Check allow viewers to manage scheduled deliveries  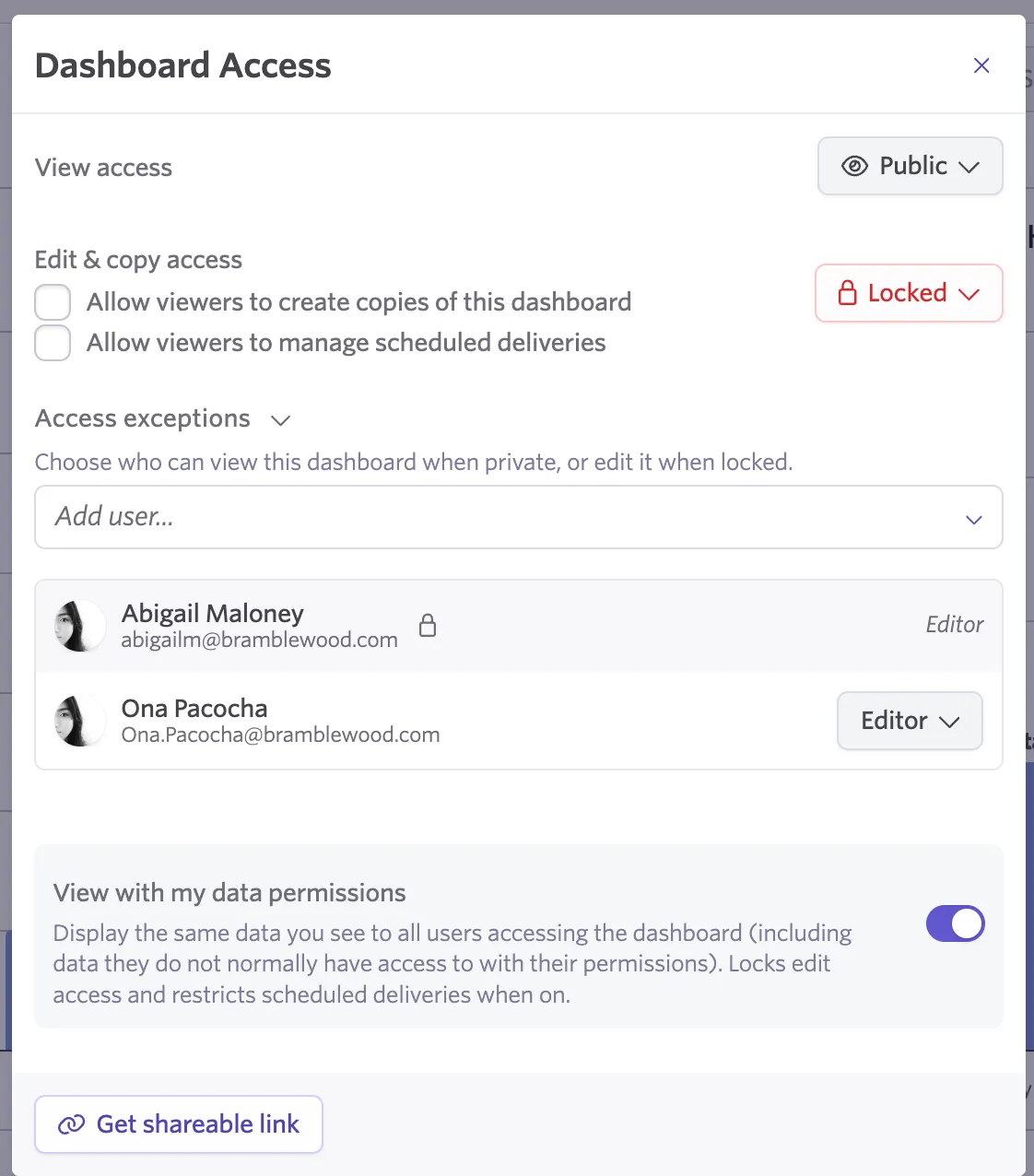click(53, 343)
